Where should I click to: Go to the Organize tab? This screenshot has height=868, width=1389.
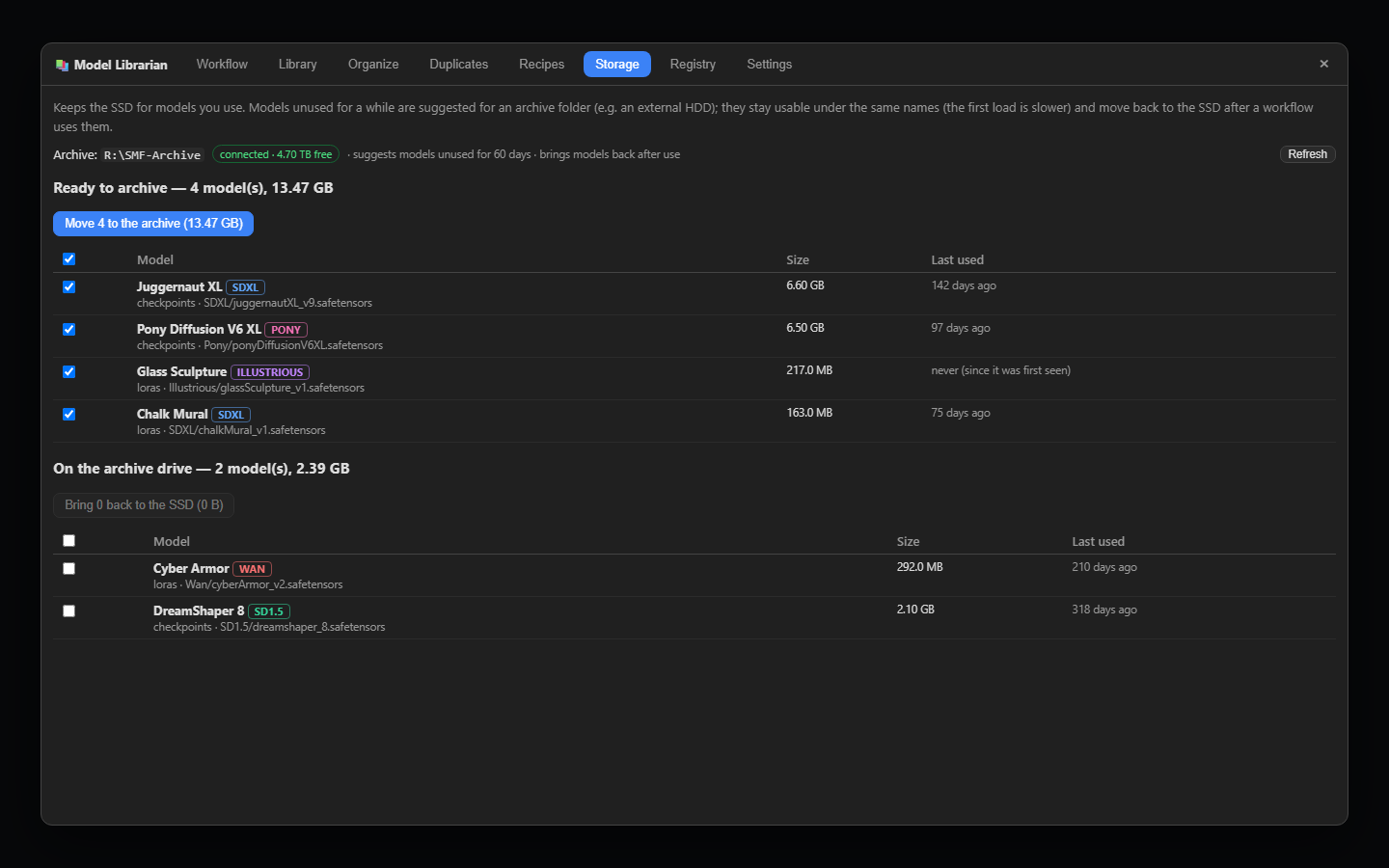tap(373, 64)
